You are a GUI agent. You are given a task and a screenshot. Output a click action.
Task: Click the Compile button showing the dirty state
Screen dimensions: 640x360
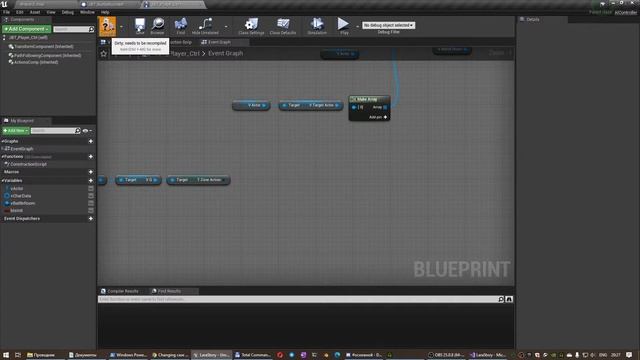[107, 26]
